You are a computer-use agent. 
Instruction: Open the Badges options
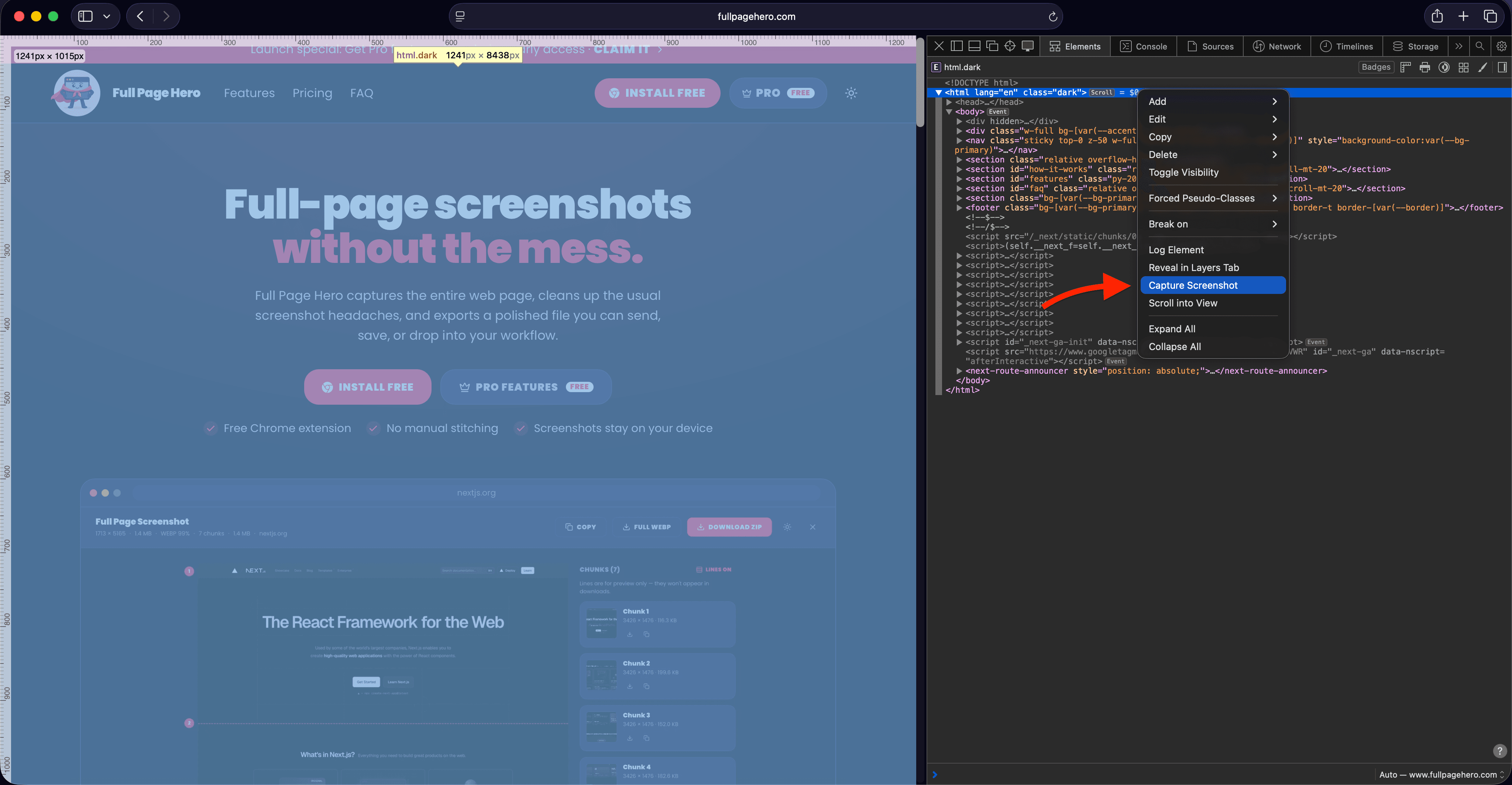1376,67
